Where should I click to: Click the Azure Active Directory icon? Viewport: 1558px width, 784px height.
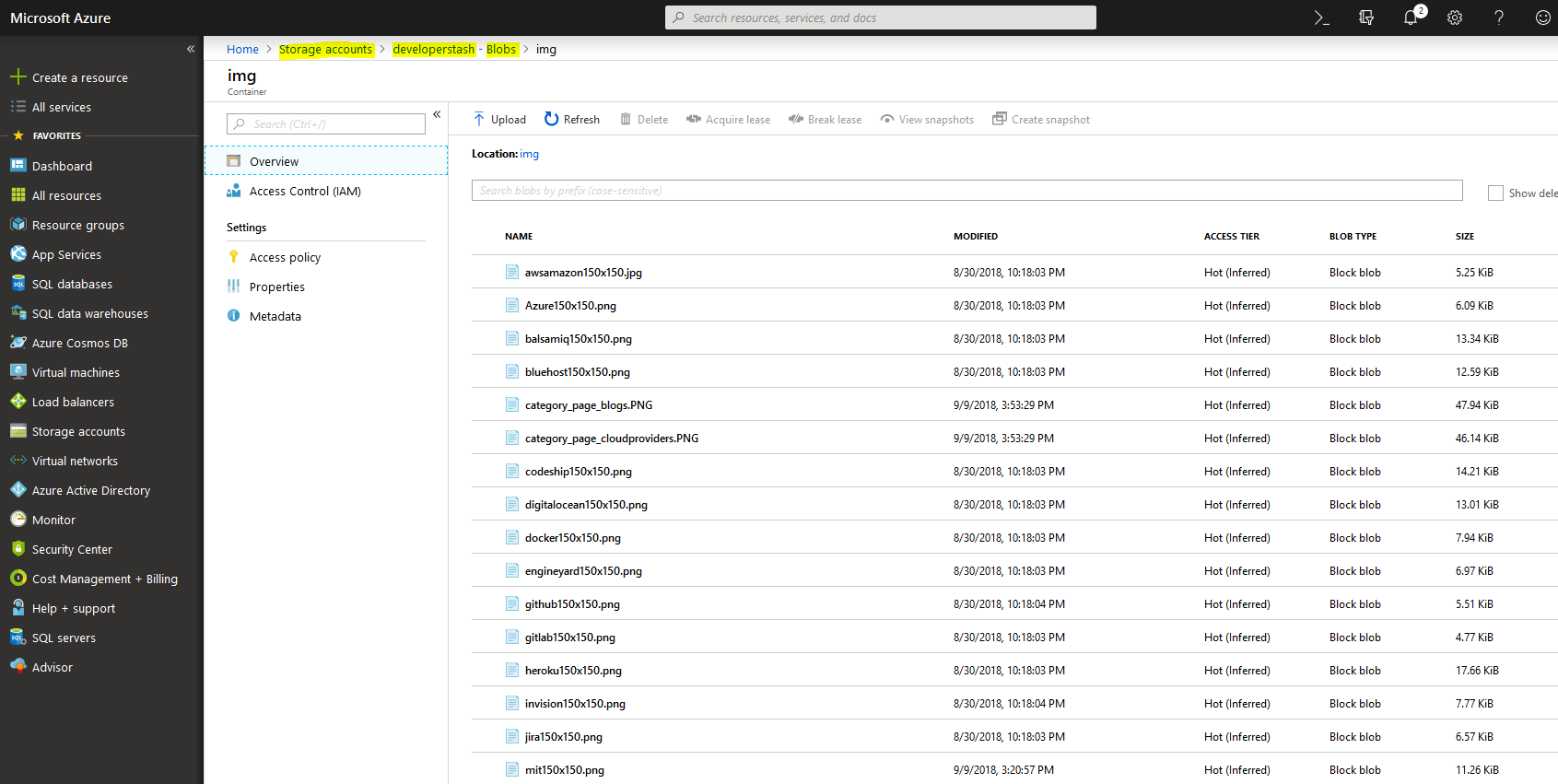coord(18,490)
